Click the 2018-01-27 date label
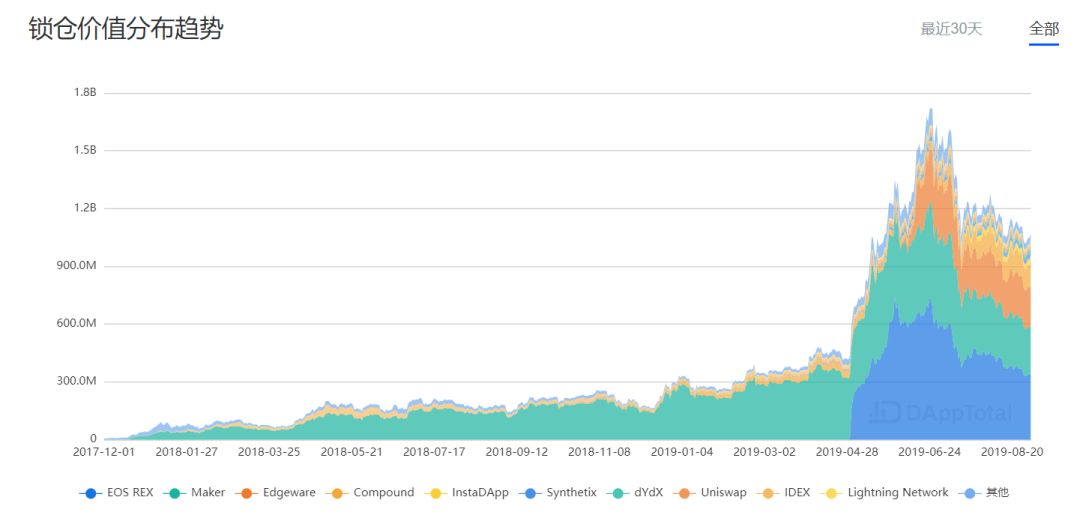Viewport: 1080px width, 527px height. [186, 453]
